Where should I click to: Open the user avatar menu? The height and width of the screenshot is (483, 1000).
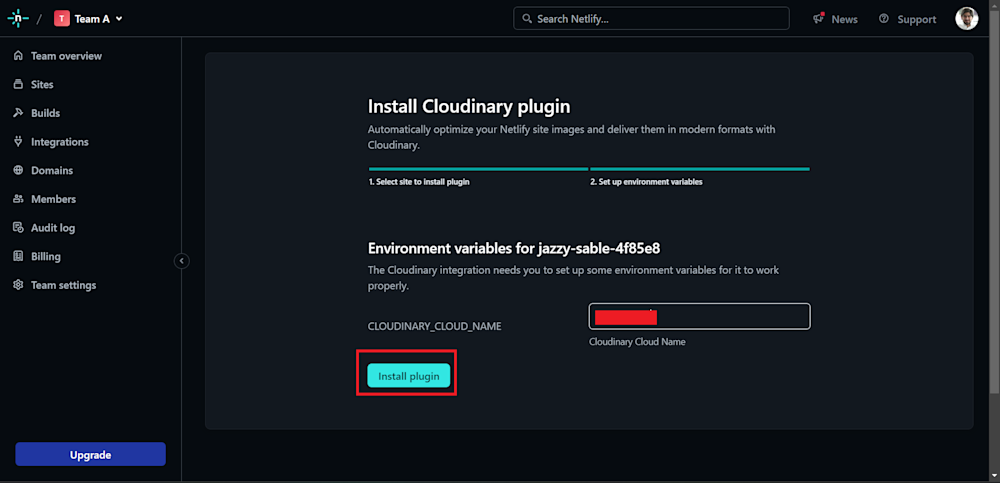pyautogui.click(x=966, y=19)
